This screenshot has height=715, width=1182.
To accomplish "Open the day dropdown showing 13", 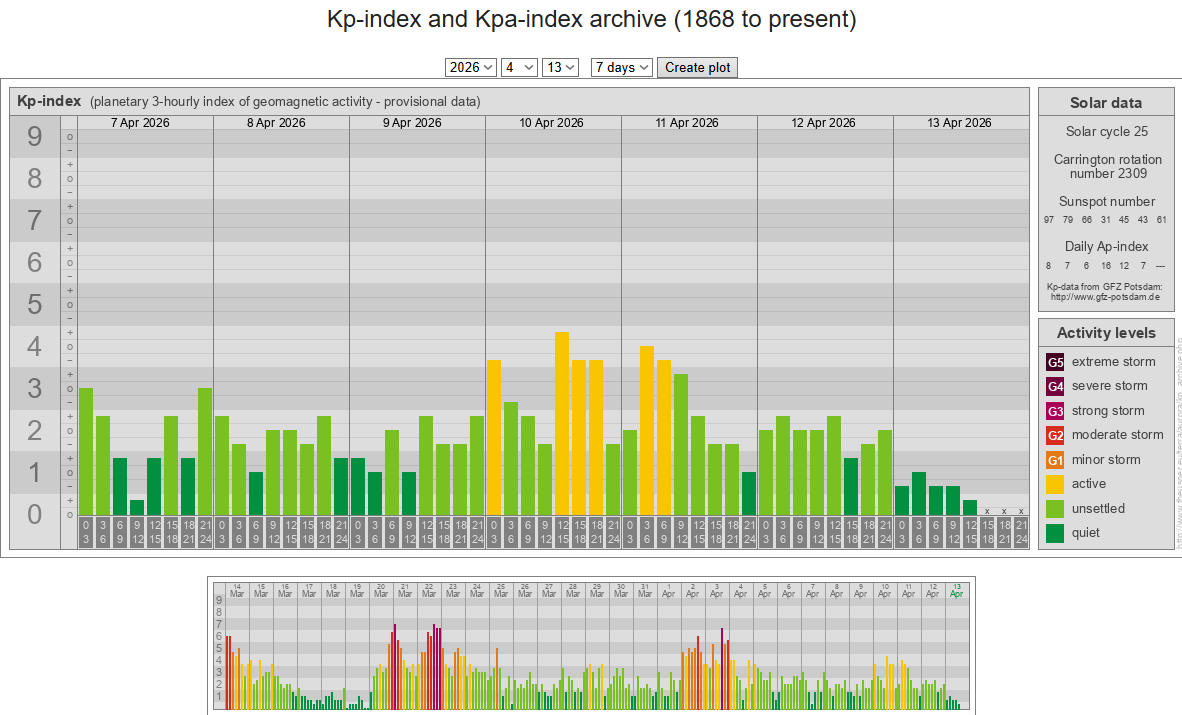I will point(560,67).
